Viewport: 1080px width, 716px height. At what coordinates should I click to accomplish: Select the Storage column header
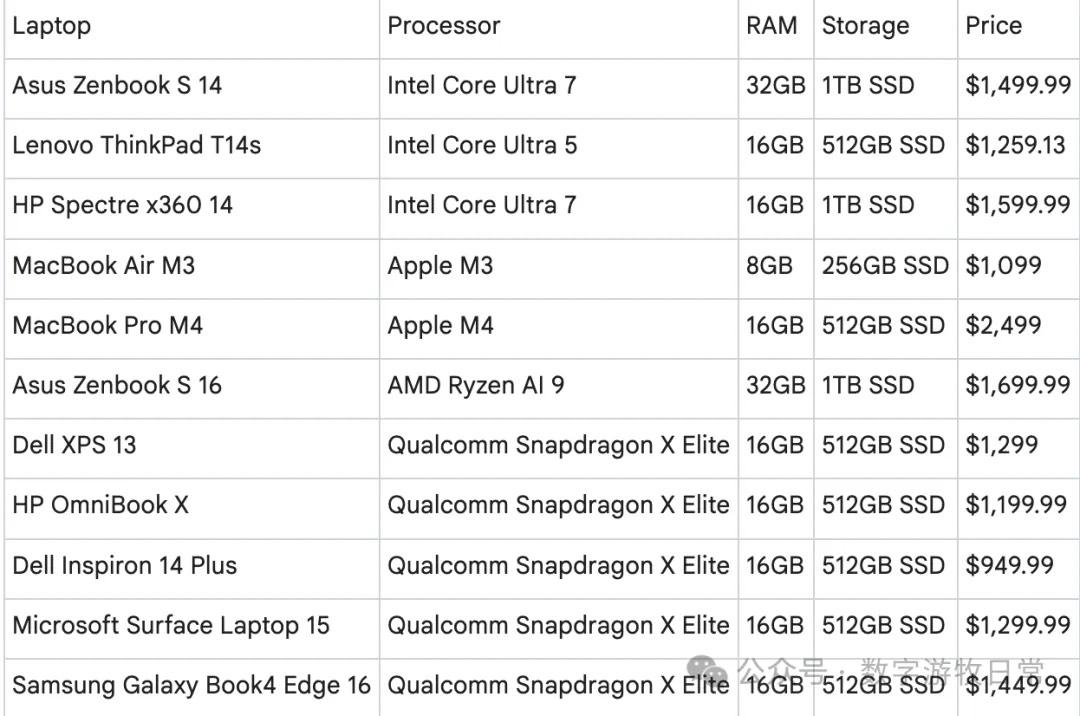pos(865,26)
